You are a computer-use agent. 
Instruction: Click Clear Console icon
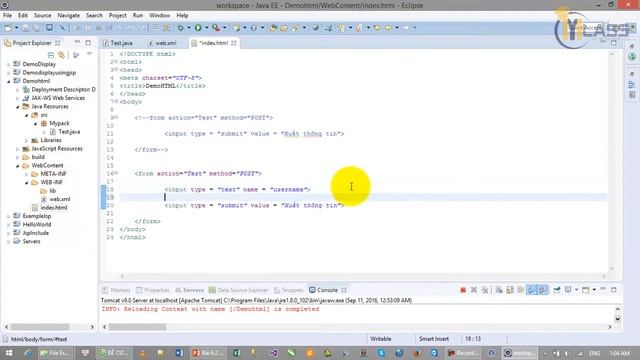[499, 290]
